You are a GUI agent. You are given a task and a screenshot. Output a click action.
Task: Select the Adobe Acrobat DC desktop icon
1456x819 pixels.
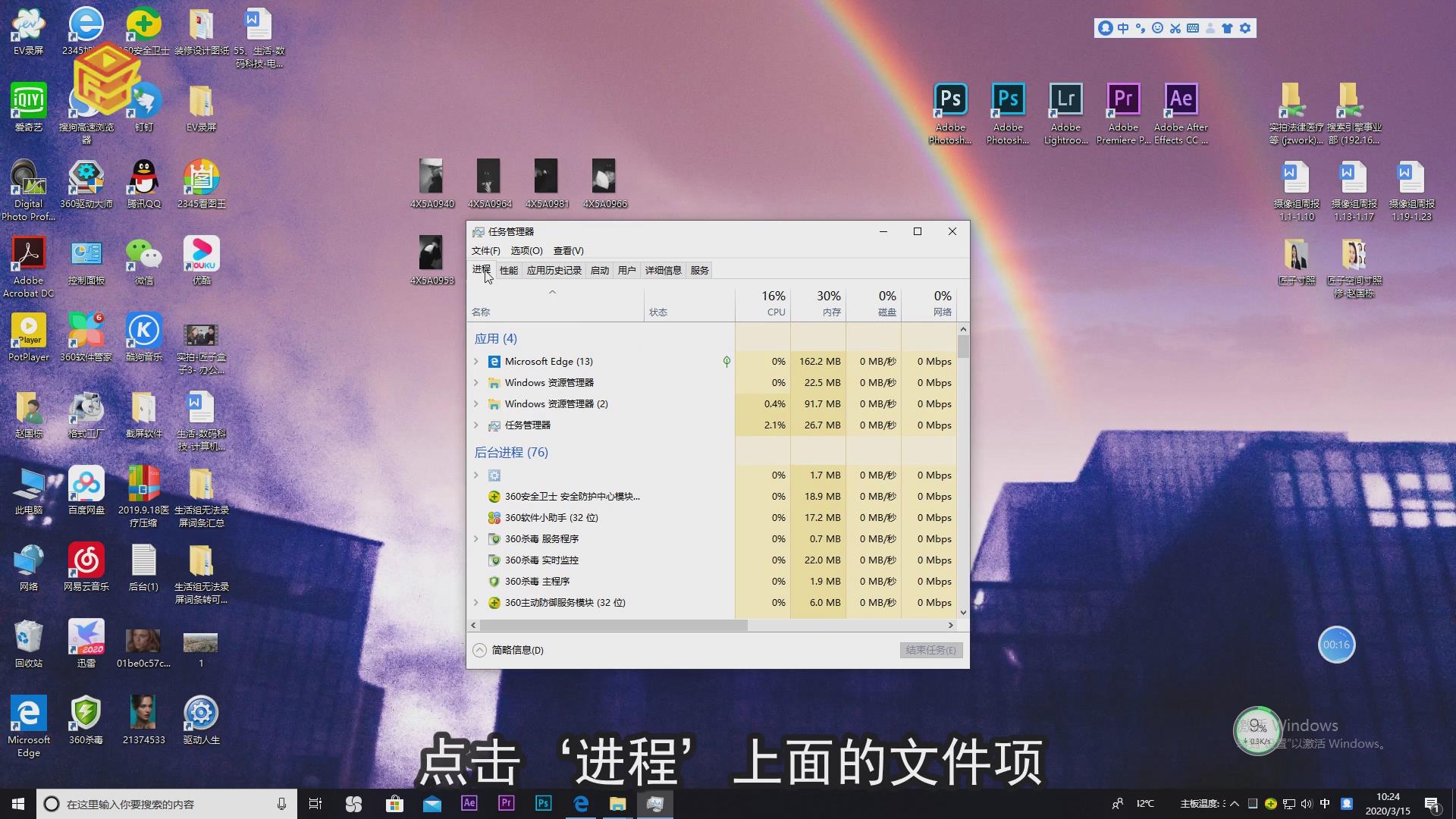click(29, 267)
